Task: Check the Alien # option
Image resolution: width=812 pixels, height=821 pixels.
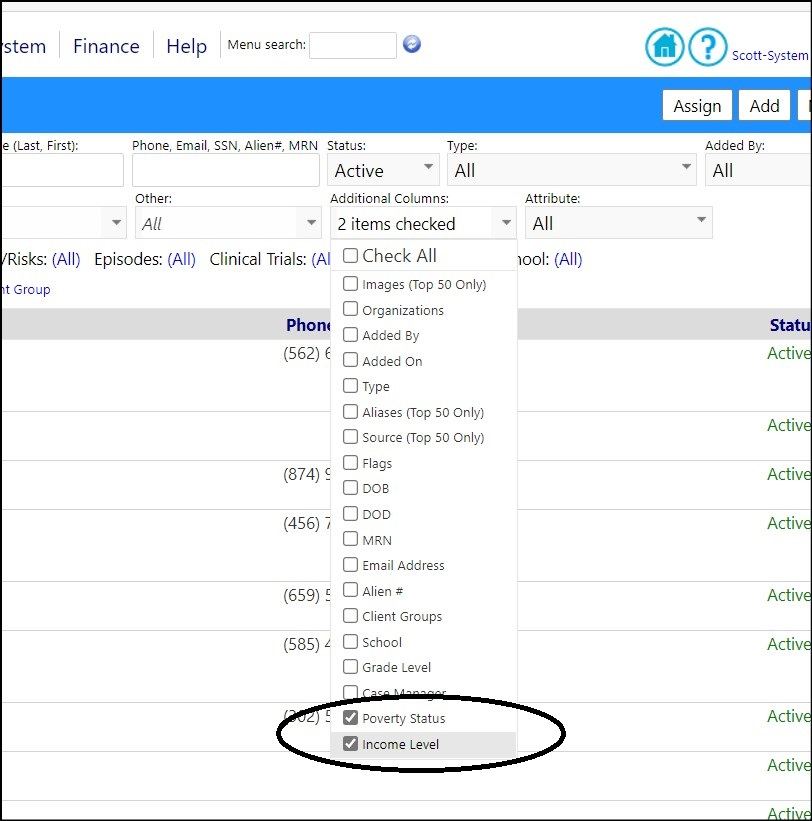Action: [x=350, y=590]
